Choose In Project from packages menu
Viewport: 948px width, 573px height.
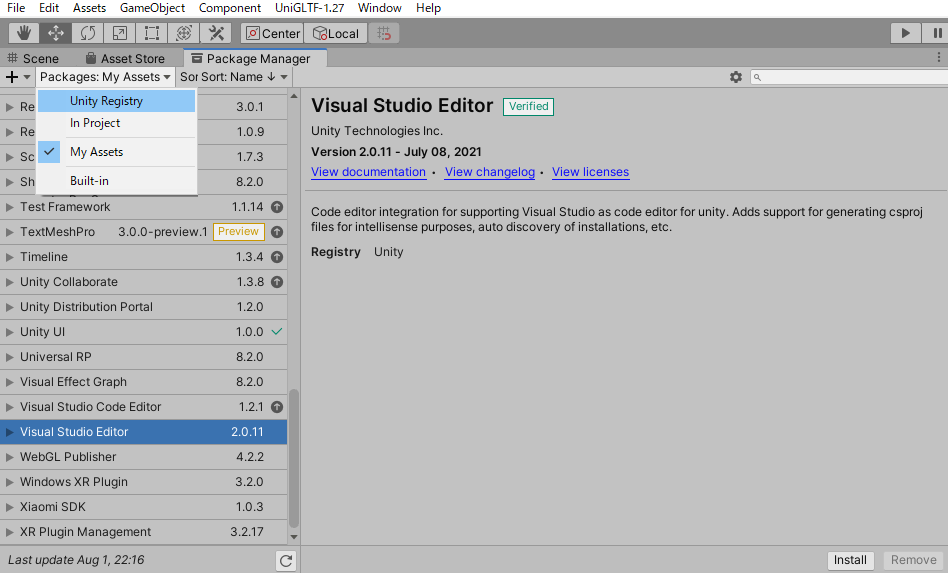(x=117, y=123)
